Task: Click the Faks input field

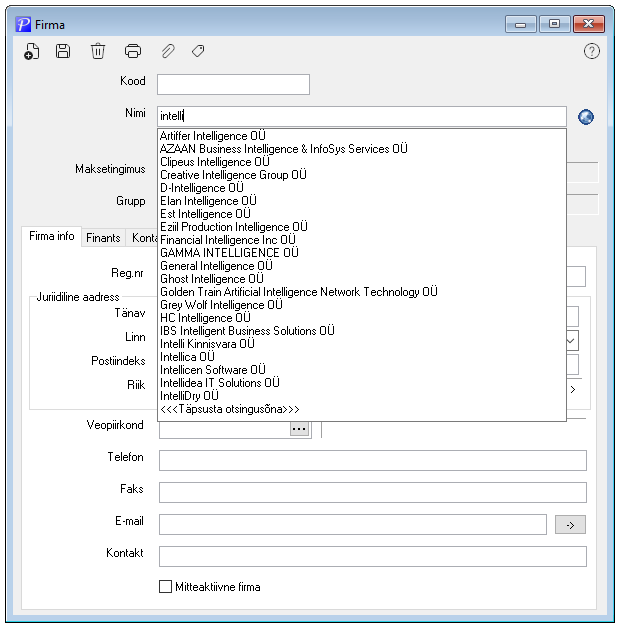Action: (373, 492)
